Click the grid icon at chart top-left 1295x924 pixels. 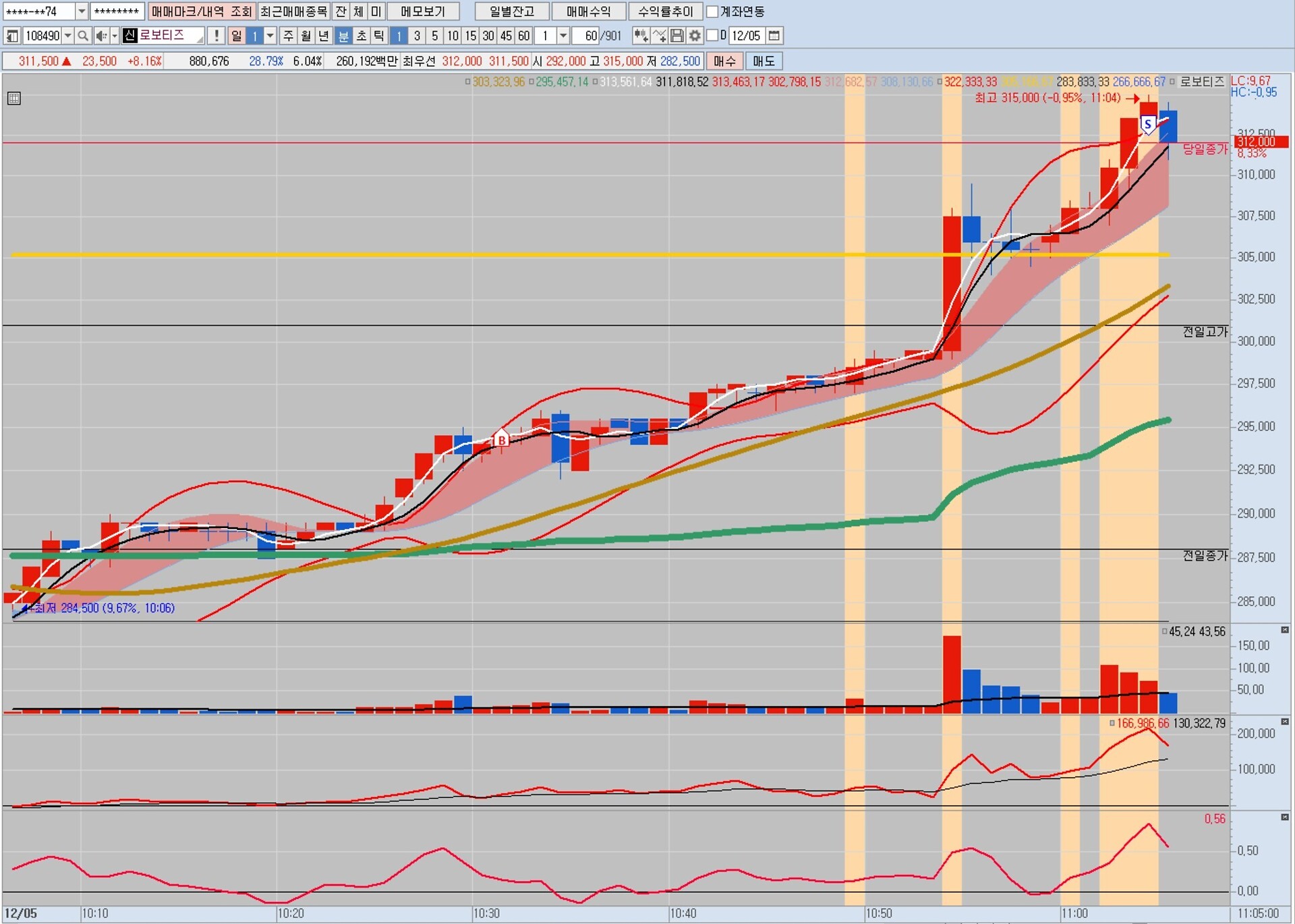[14, 98]
